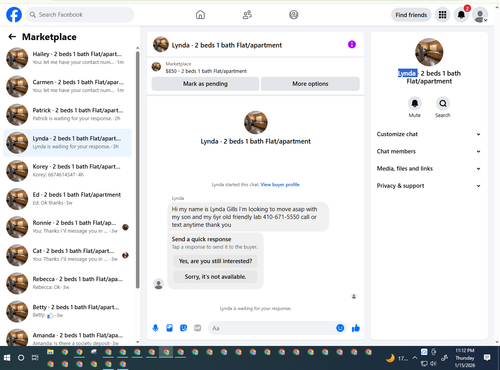Click listing thumbnail in right info panel
500x370 pixels.
429,52
